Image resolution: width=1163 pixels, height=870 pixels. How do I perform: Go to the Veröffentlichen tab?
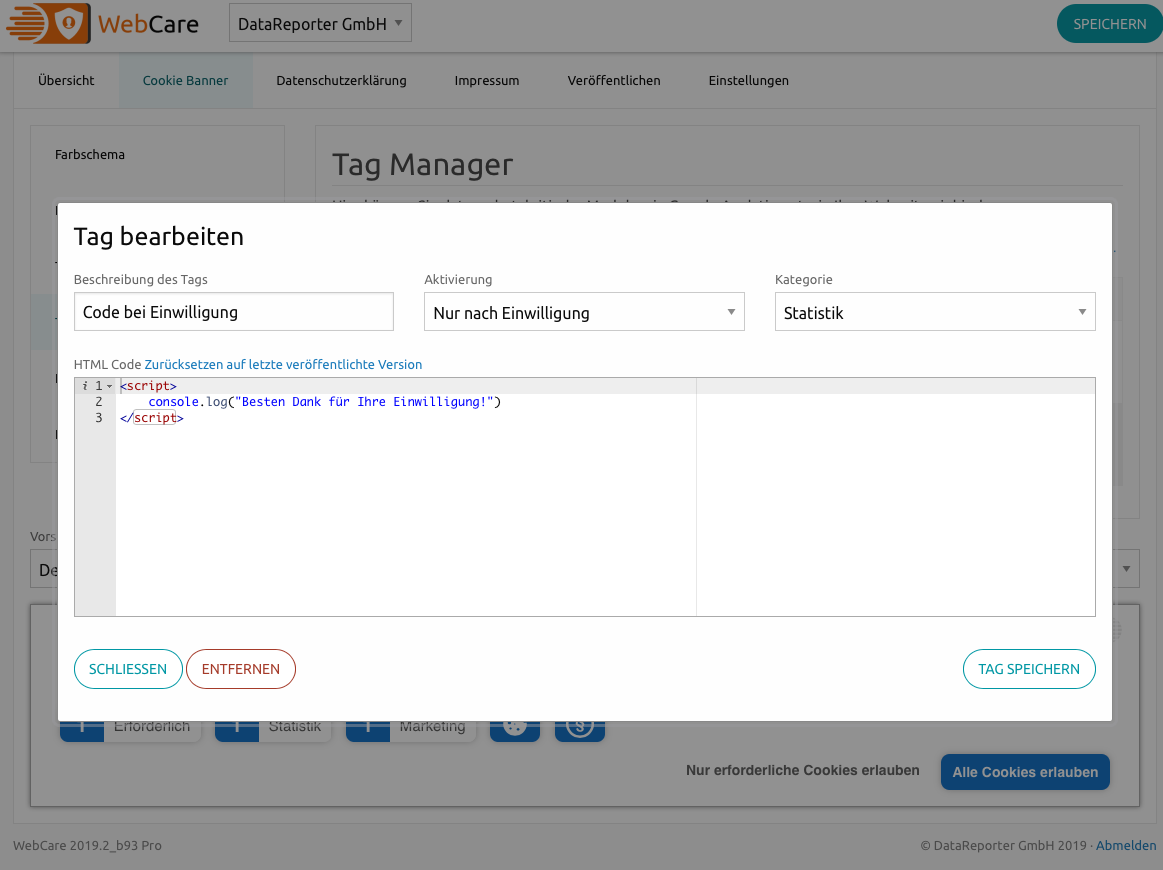[x=614, y=81]
